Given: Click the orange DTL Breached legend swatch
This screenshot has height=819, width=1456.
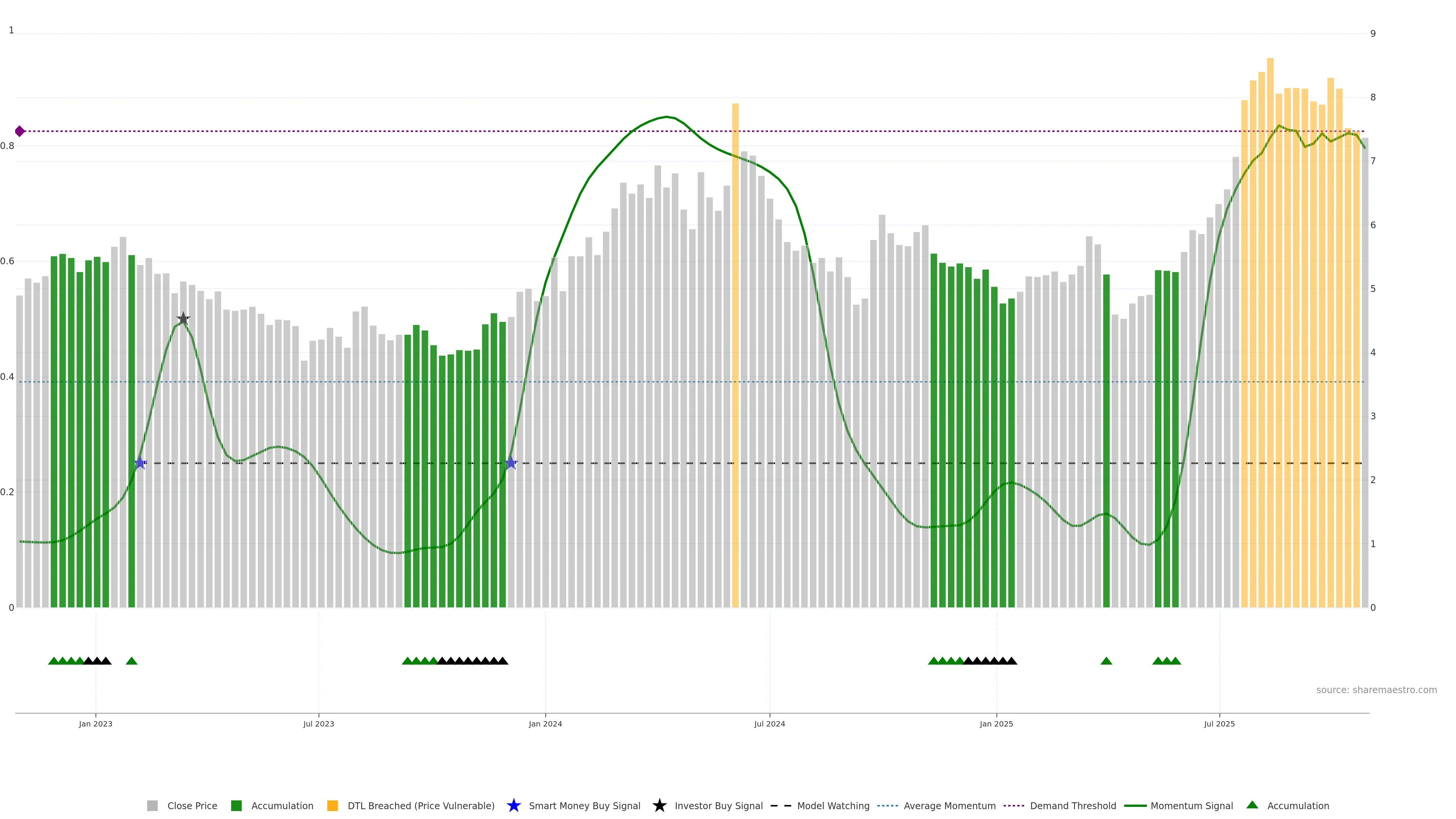Looking at the screenshot, I should [333, 805].
